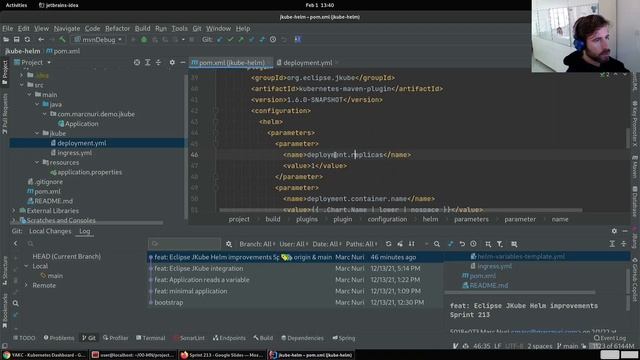The height and width of the screenshot is (360, 640).
Task: Expand External Libraries in Project tree
Action: click(x=14, y=211)
